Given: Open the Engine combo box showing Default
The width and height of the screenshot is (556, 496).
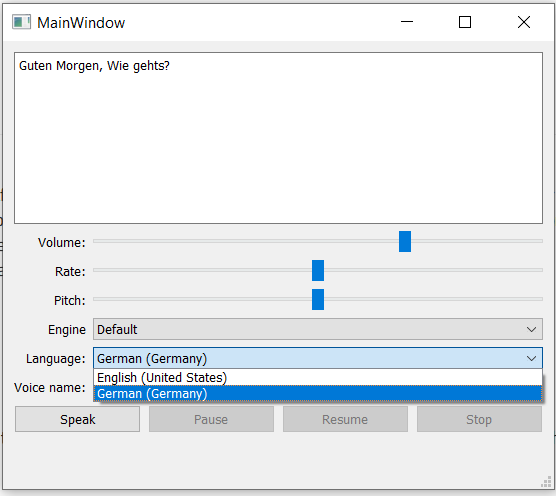Looking at the screenshot, I should [318, 329].
